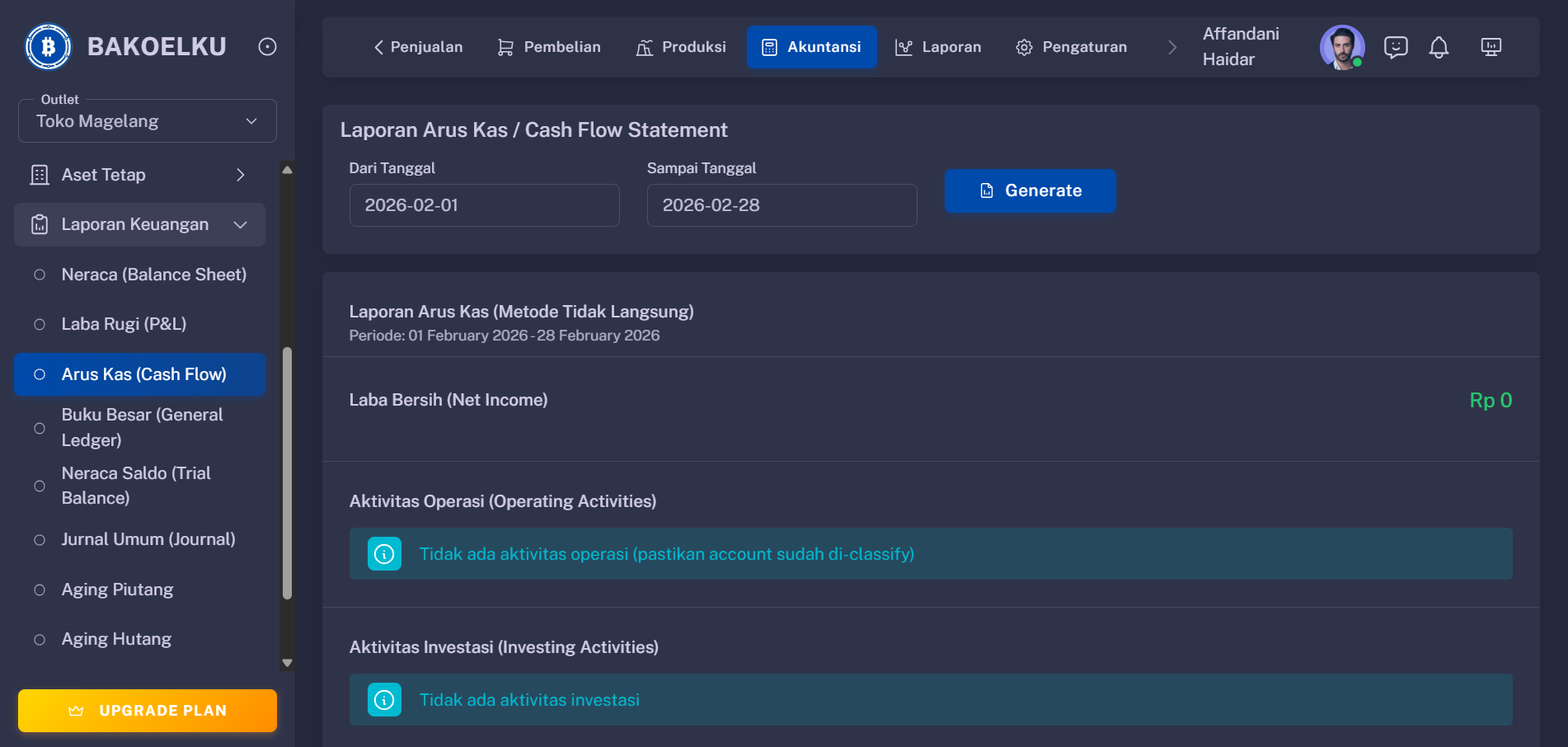Click the chat feedback icon
This screenshot has height=747, width=1568.
pyautogui.click(x=1397, y=47)
